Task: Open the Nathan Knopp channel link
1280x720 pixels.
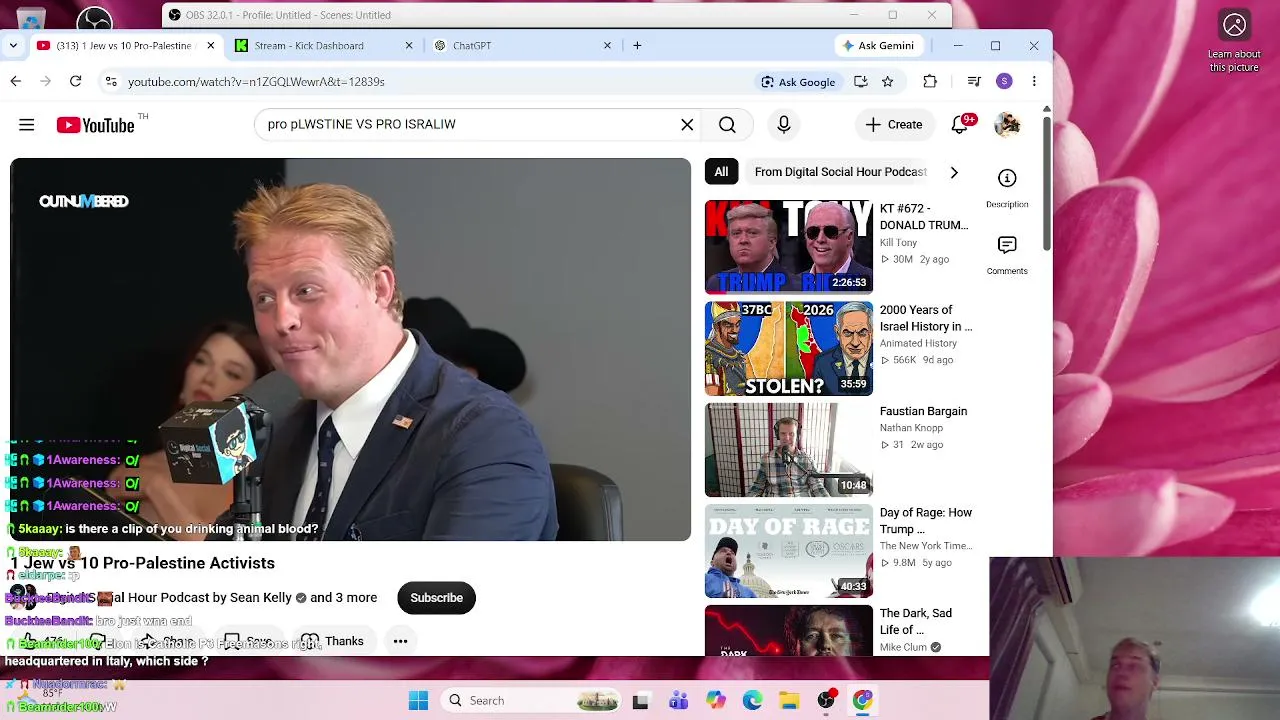Action: tap(911, 428)
